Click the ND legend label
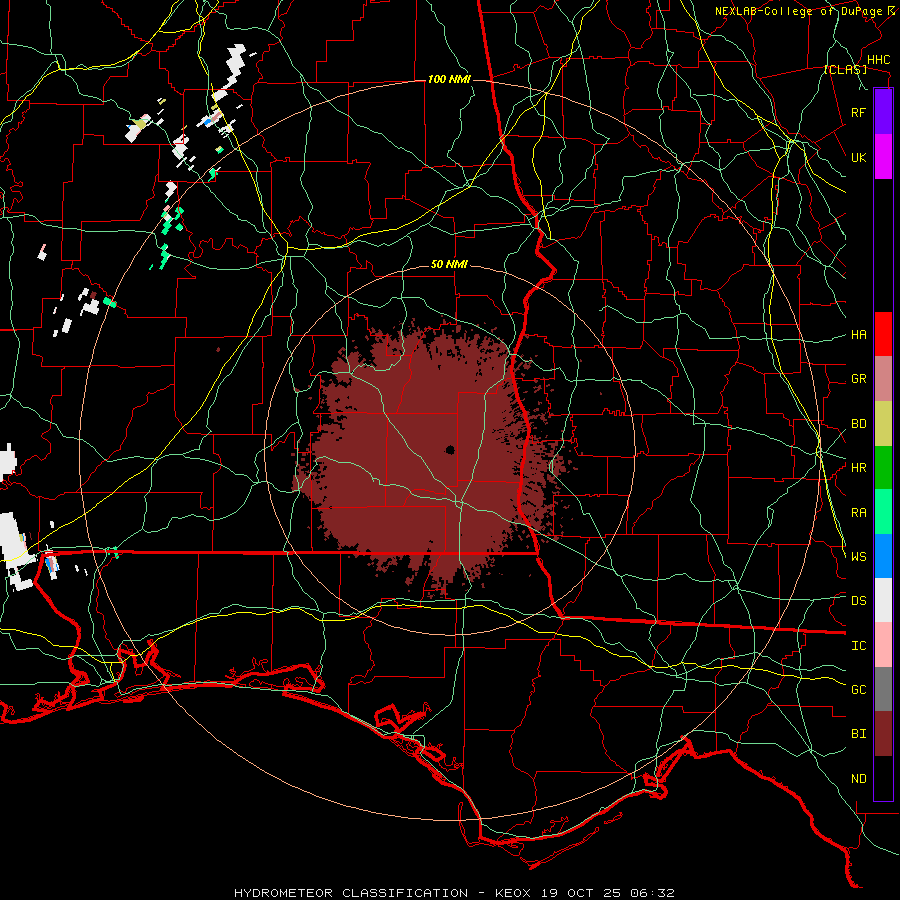900x900 pixels. [858, 779]
